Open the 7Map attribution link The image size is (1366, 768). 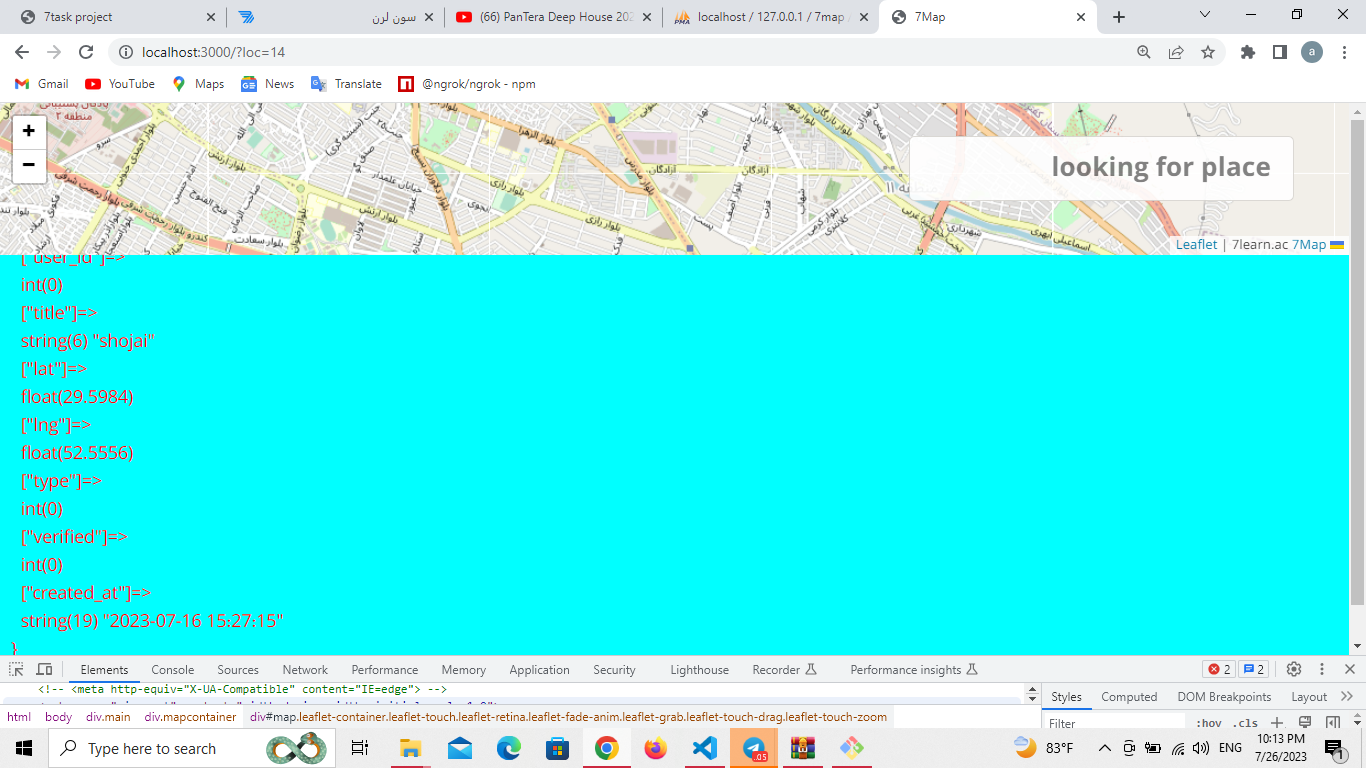coord(1308,245)
